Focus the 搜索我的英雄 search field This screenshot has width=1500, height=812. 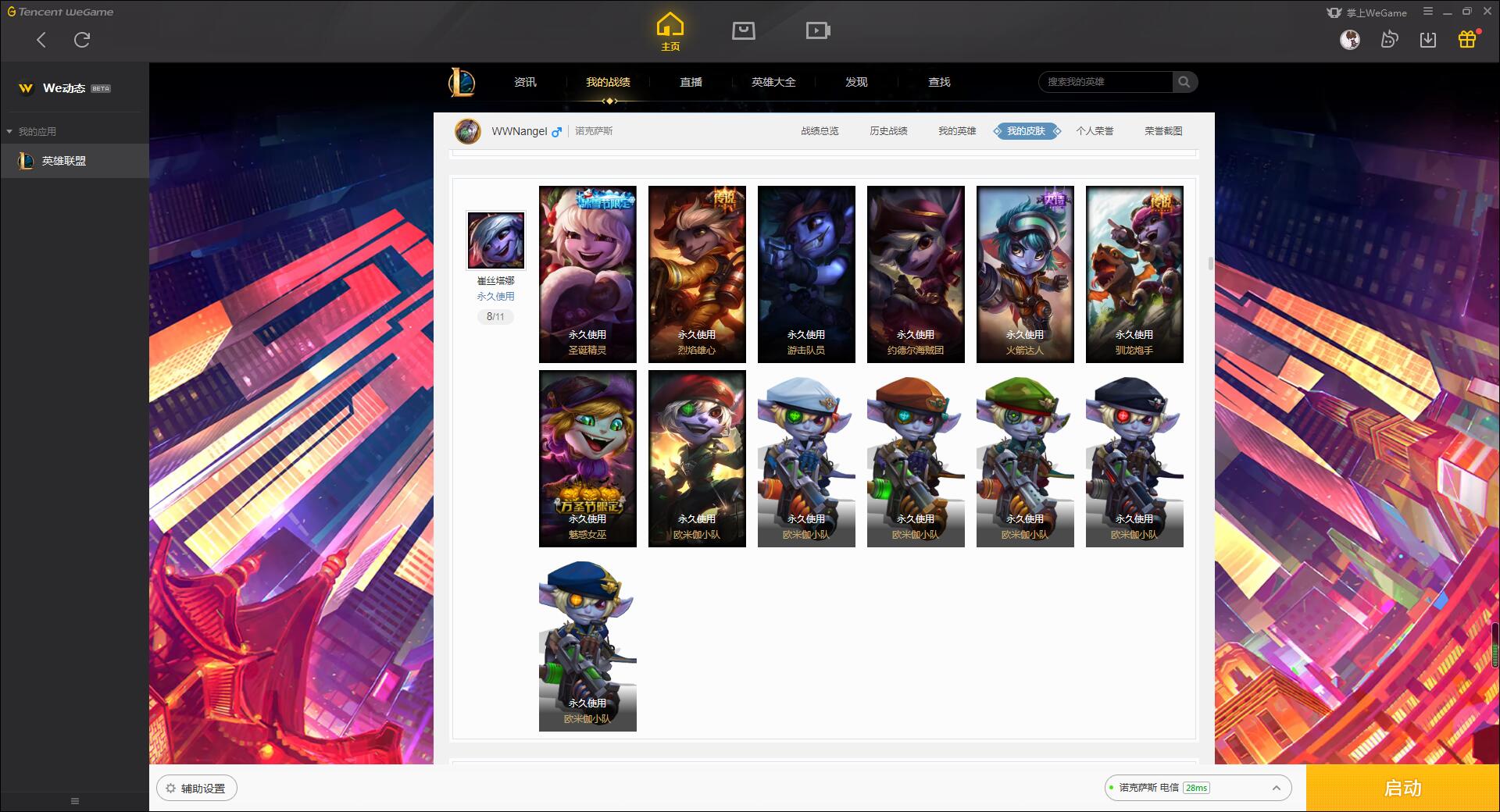pos(1105,82)
